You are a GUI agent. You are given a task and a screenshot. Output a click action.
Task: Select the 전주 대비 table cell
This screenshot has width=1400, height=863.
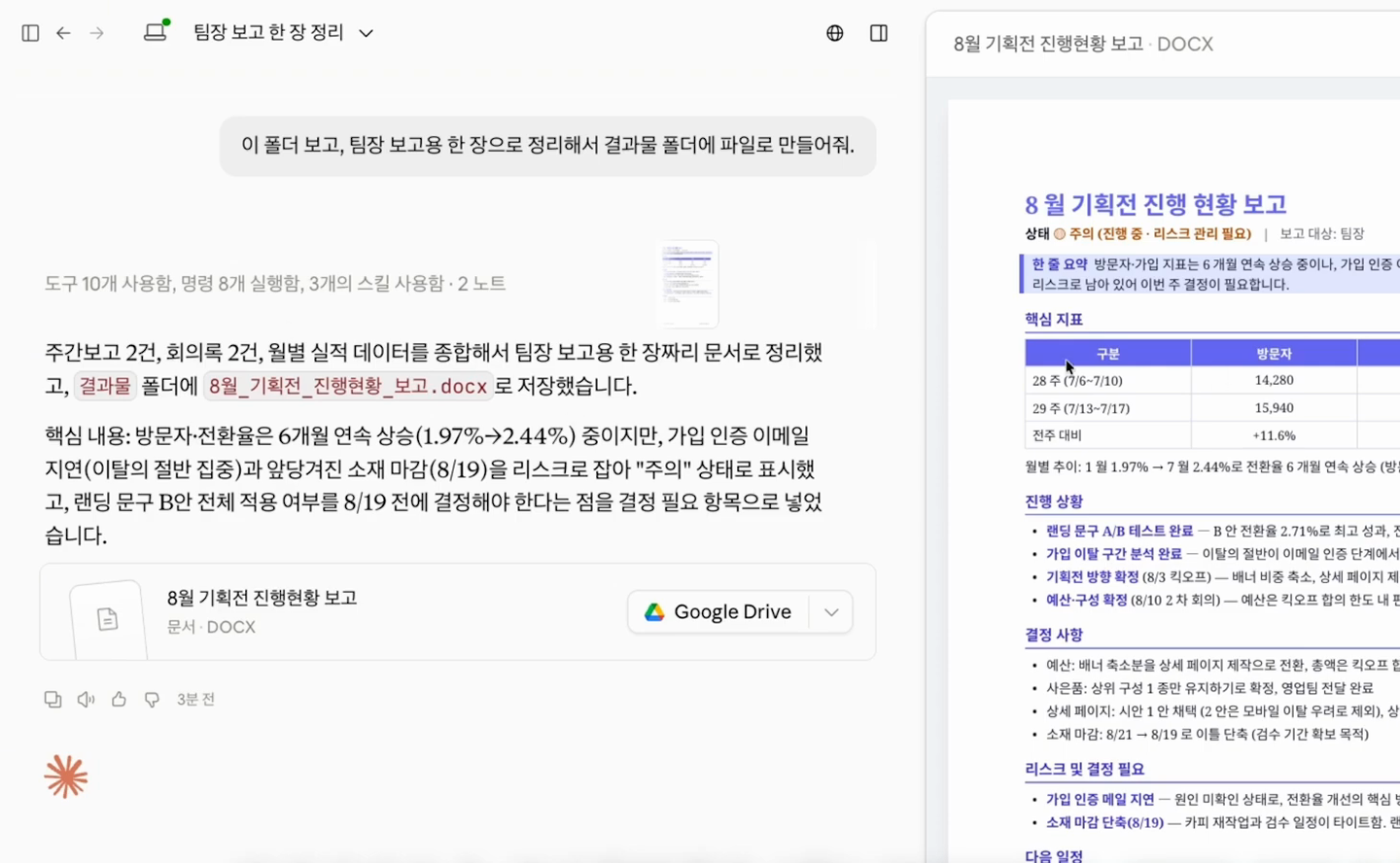click(x=1108, y=435)
